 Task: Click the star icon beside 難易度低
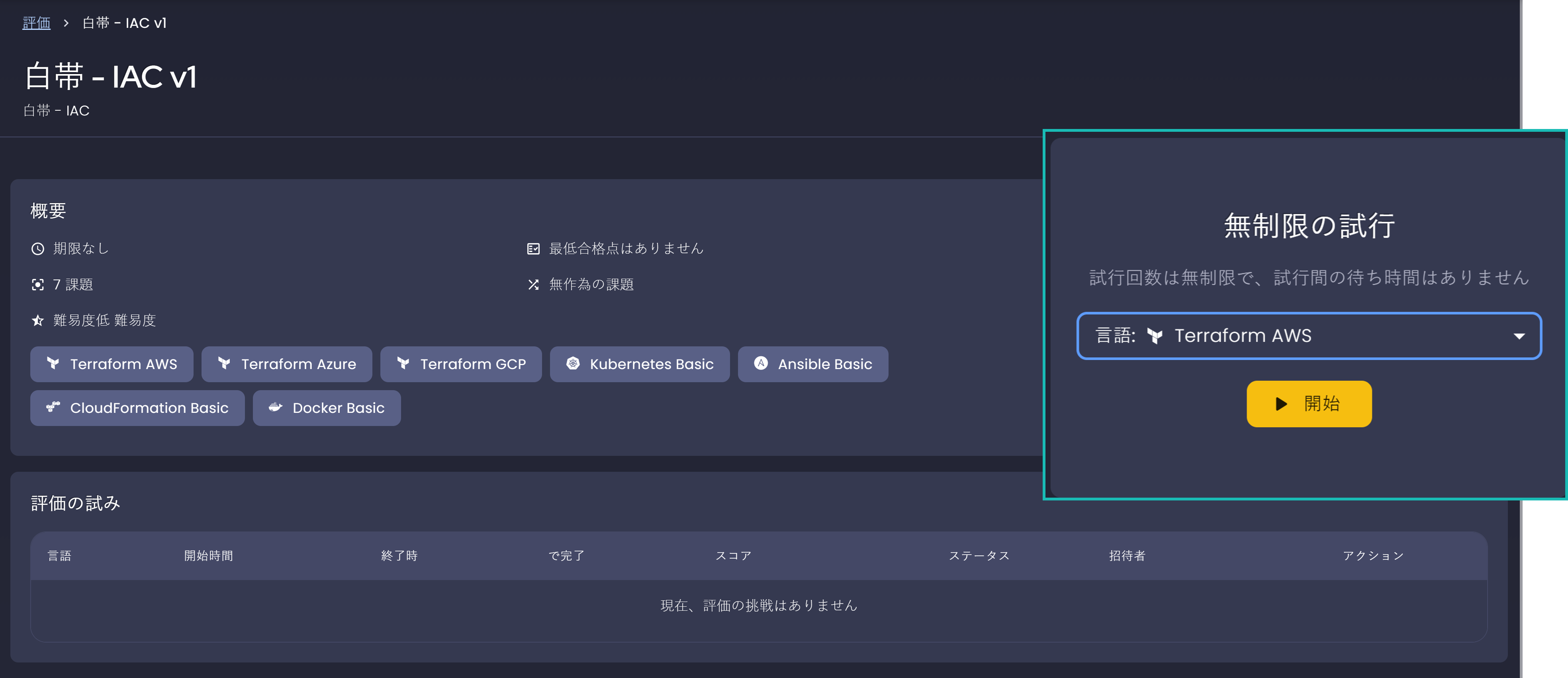point(38,320)
